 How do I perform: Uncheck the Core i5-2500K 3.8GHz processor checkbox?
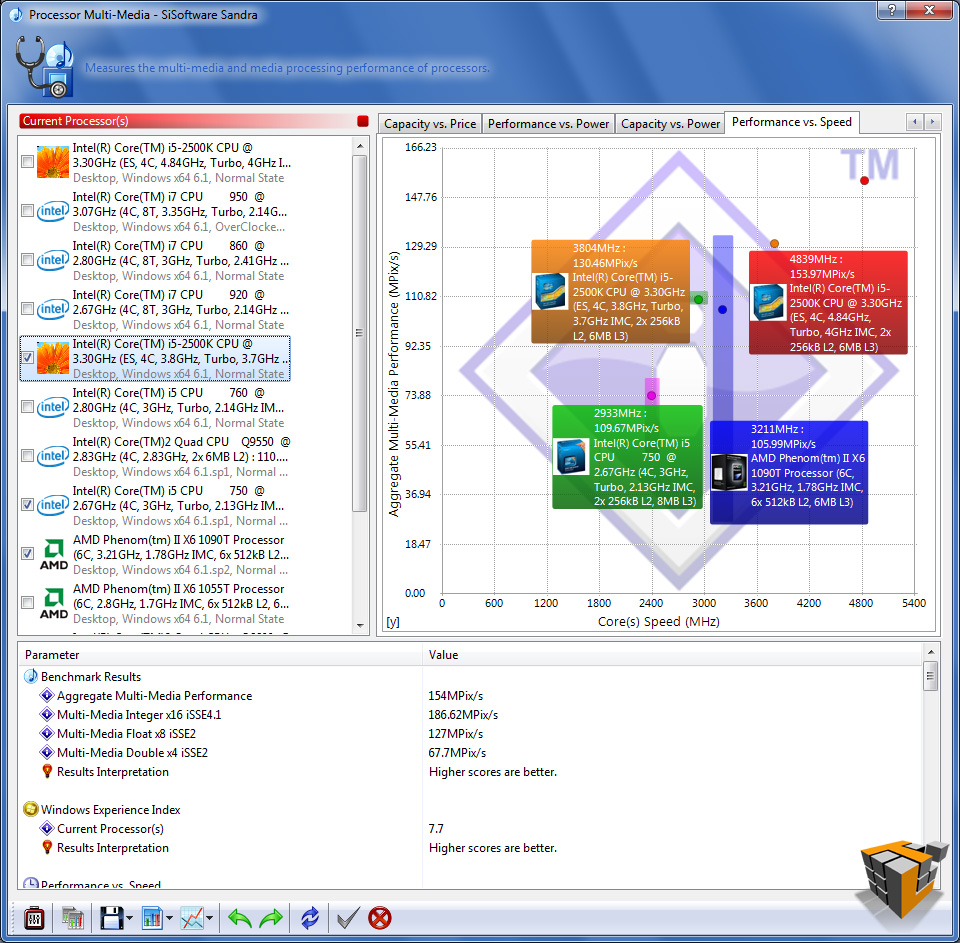pos(28,358)
